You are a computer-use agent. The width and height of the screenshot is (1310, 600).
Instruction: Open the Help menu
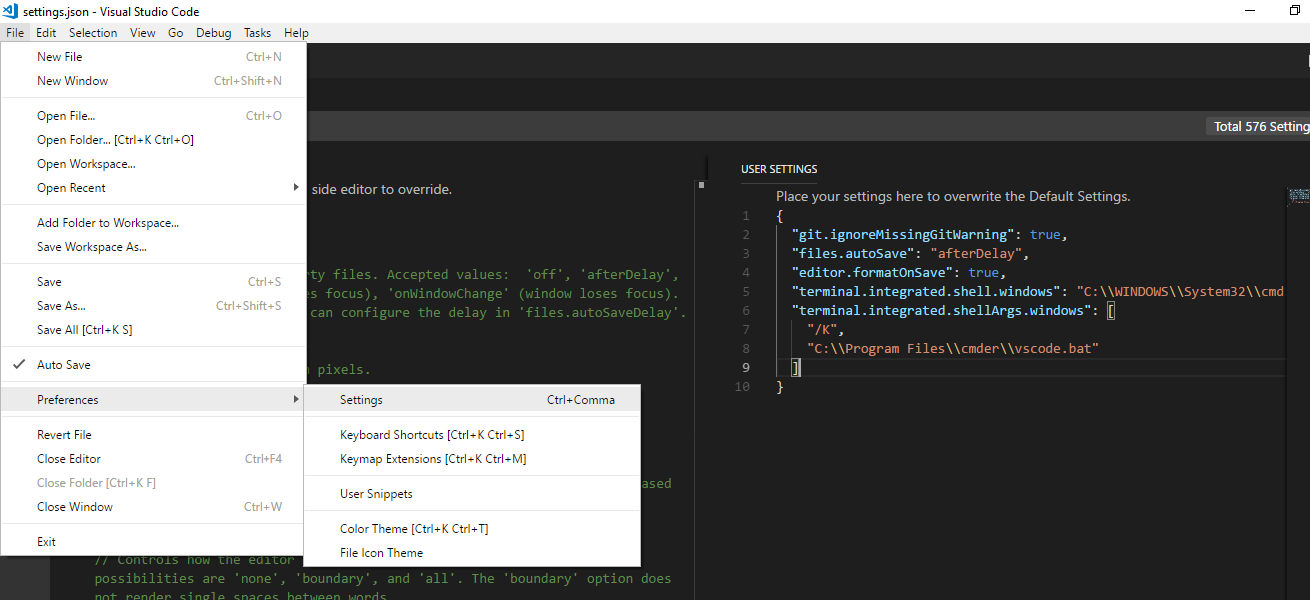pyautogui.click(x=296, y=33)
